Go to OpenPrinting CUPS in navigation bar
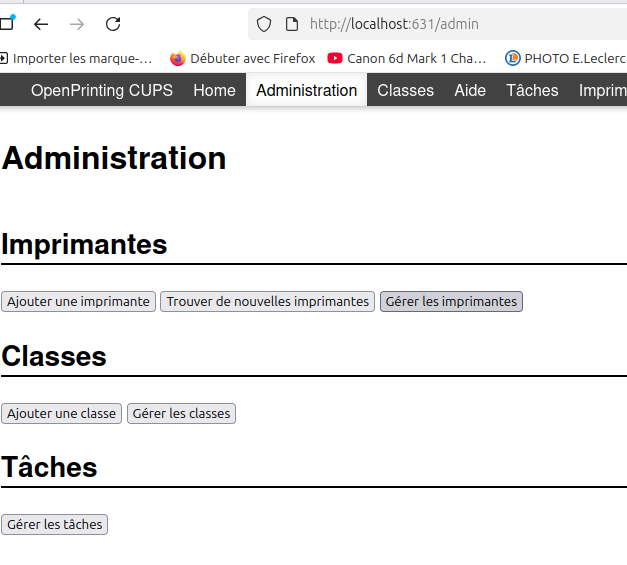Image resolution: width=627 pixels, height=565 pixels. pyautogui.click(x=101, y=90)
